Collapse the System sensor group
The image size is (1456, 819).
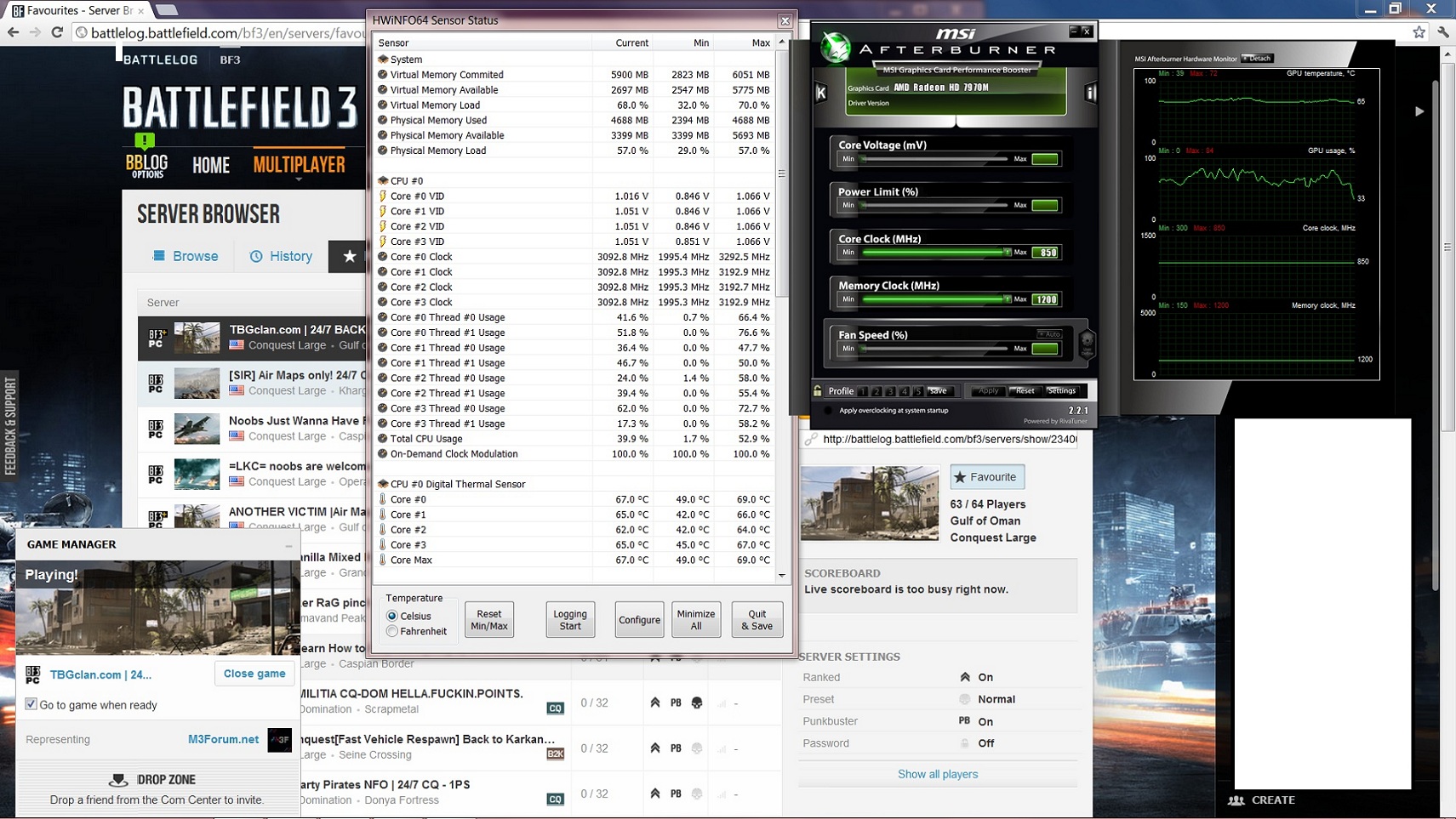(383, 60)
